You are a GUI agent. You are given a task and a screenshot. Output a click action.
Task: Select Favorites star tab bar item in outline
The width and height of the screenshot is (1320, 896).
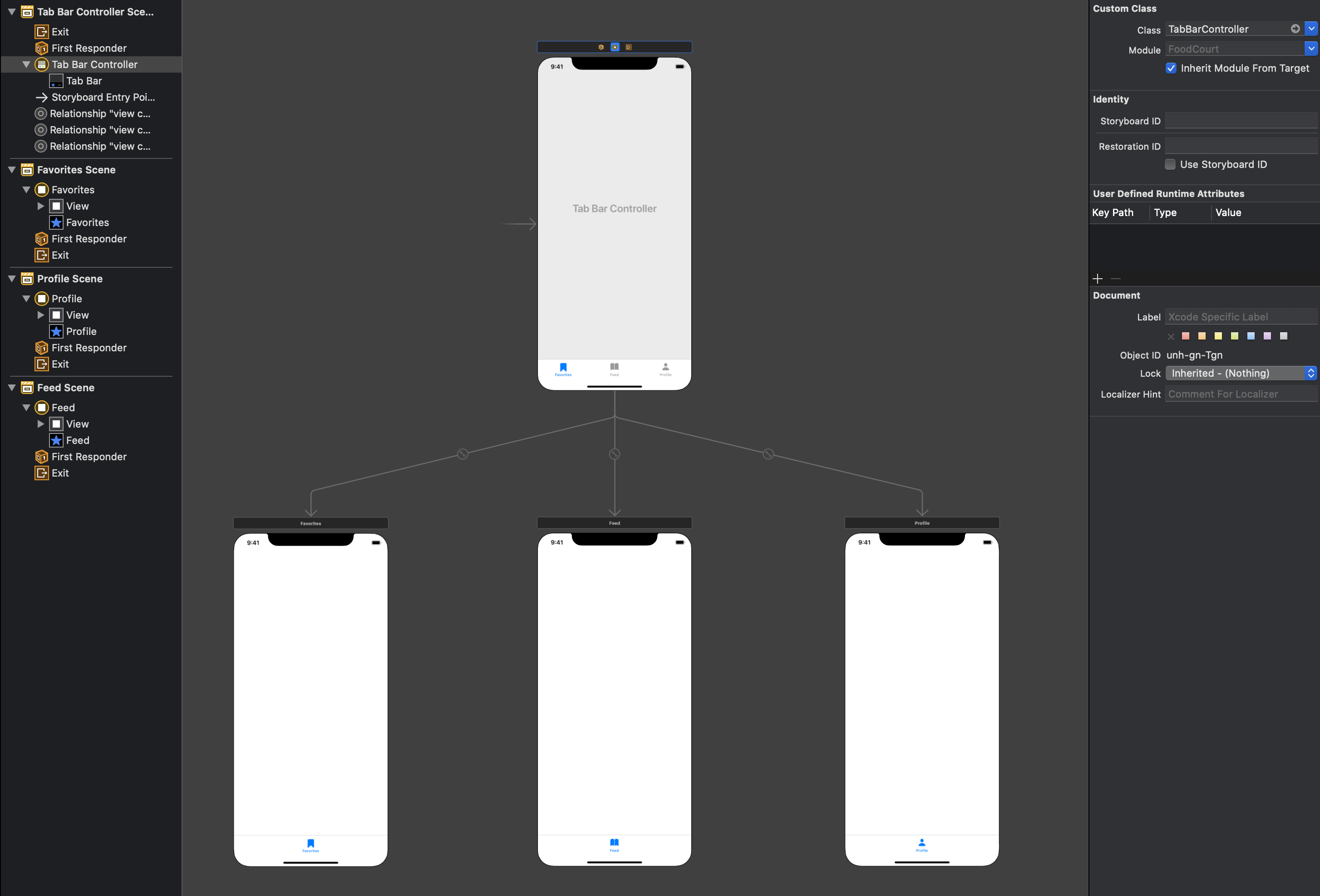79,222
